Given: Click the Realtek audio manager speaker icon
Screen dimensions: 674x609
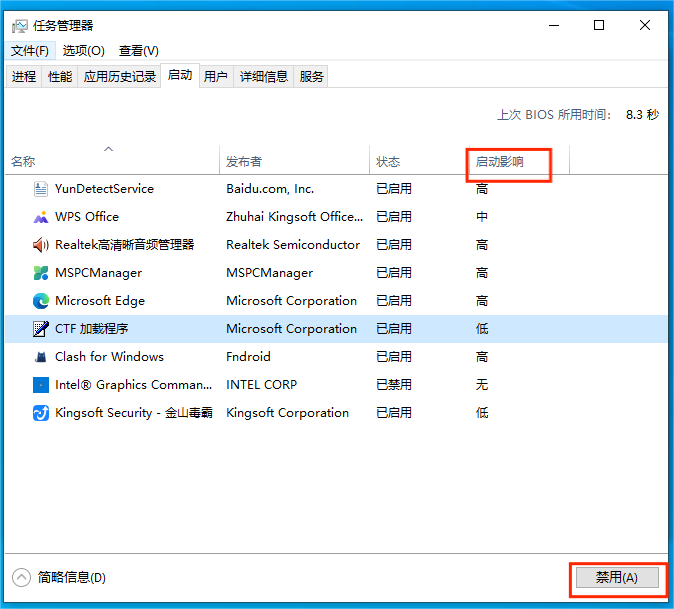Looking at the screenshot, I should coord(41,245).
